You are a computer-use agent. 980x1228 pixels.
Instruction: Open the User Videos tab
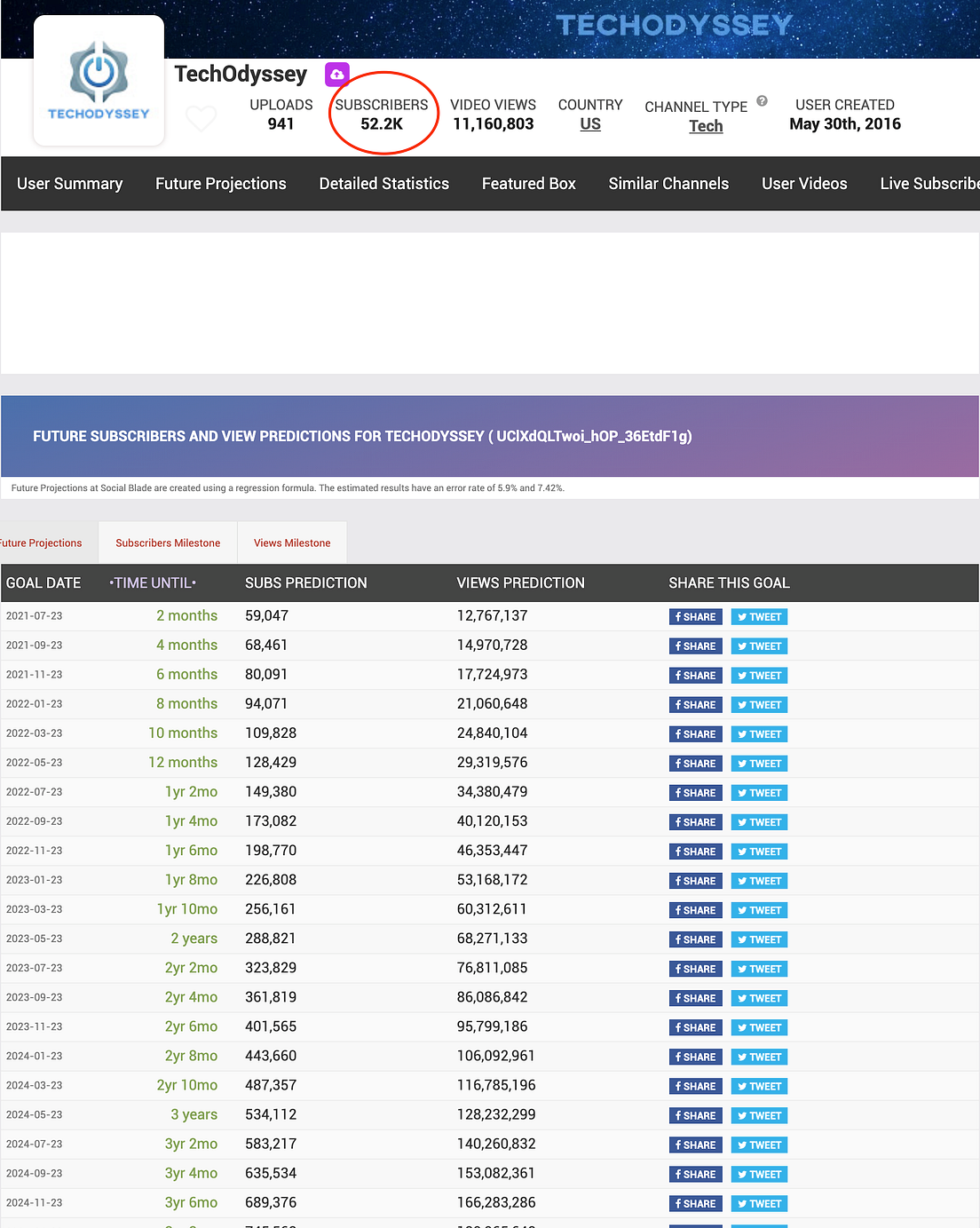tap(804, 184)
